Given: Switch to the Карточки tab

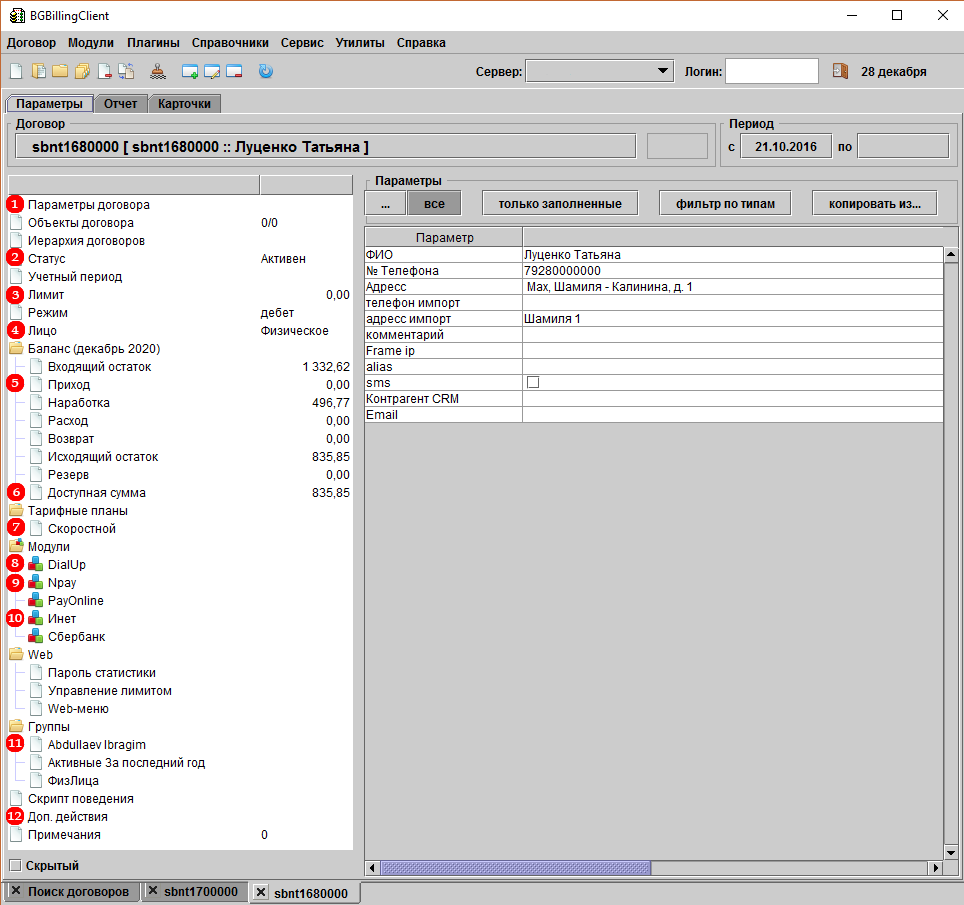Looking at the screenshot, I should pyautogui.click(x=184, y=104).
